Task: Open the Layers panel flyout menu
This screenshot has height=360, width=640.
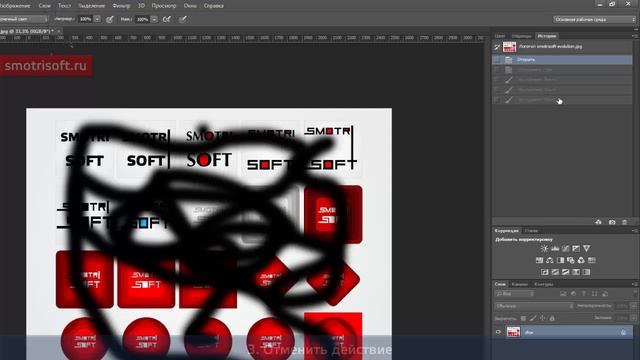Action: 635,284
